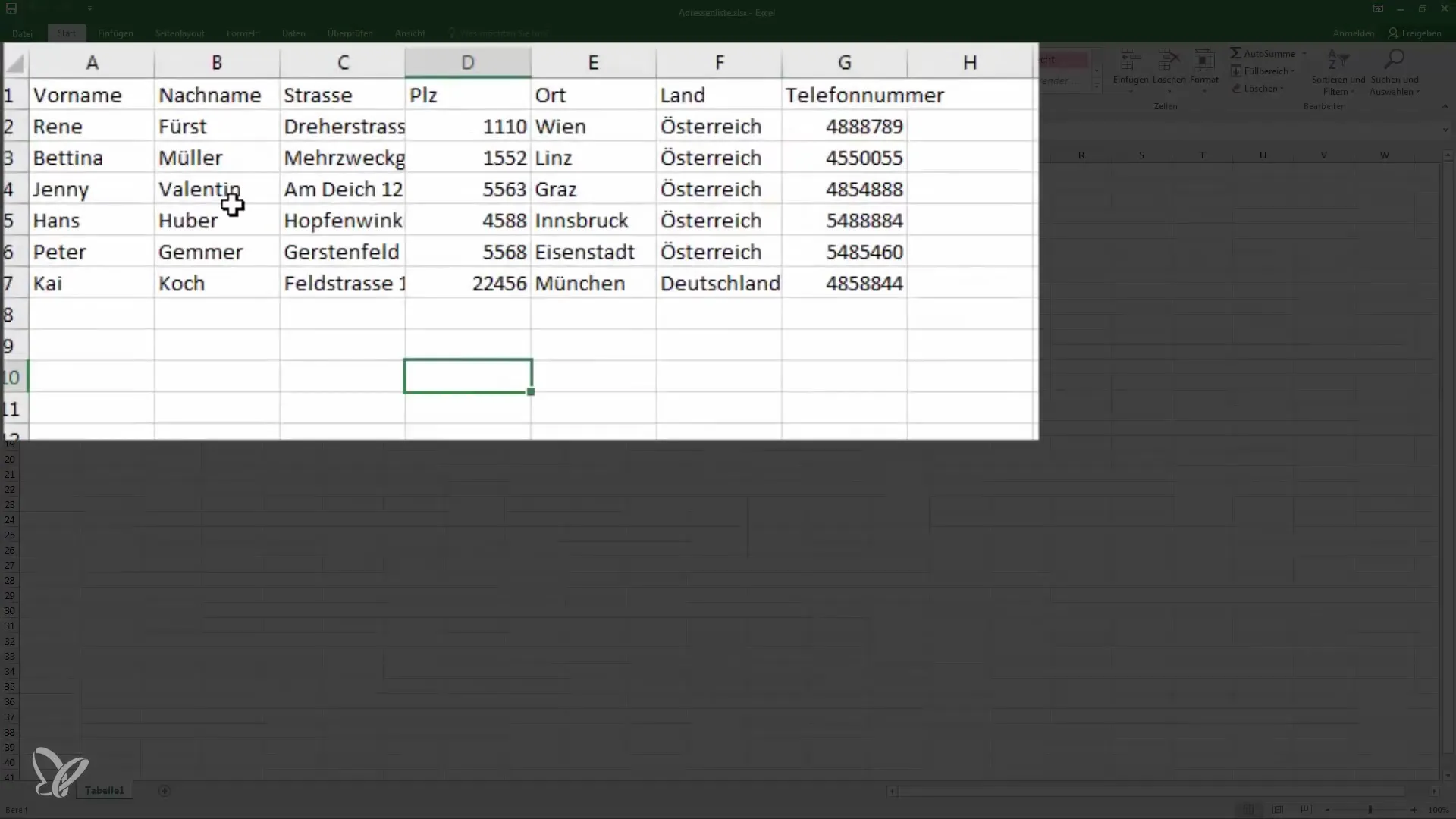This screenshot has width=1456, height=819.
Task: Switch to the Start ribbon tab
Action: [66, 33]
